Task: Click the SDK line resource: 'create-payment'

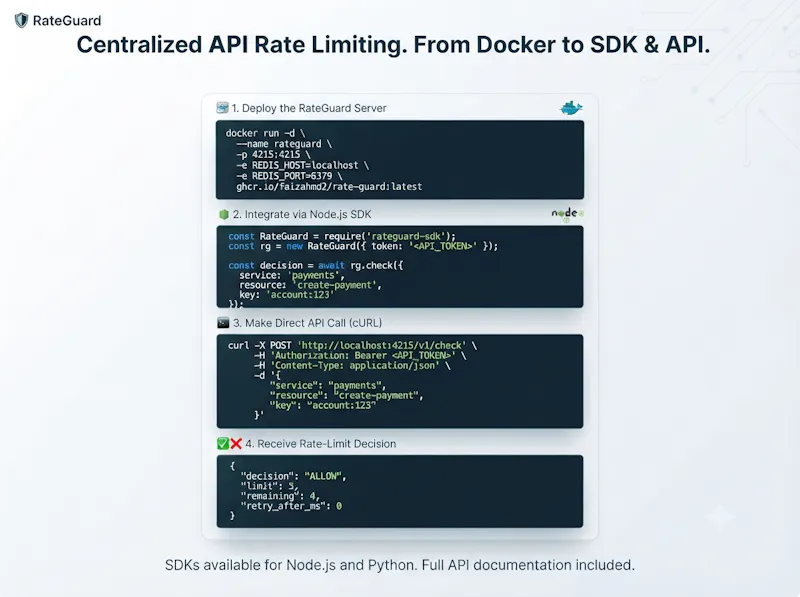Action: [310, 285]
